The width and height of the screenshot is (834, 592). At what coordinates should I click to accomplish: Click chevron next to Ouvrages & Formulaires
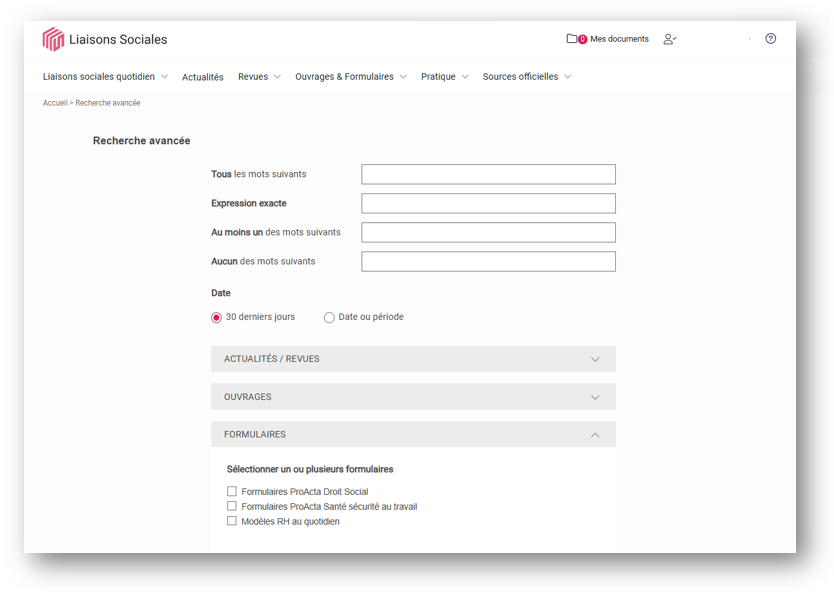(403, 77)
